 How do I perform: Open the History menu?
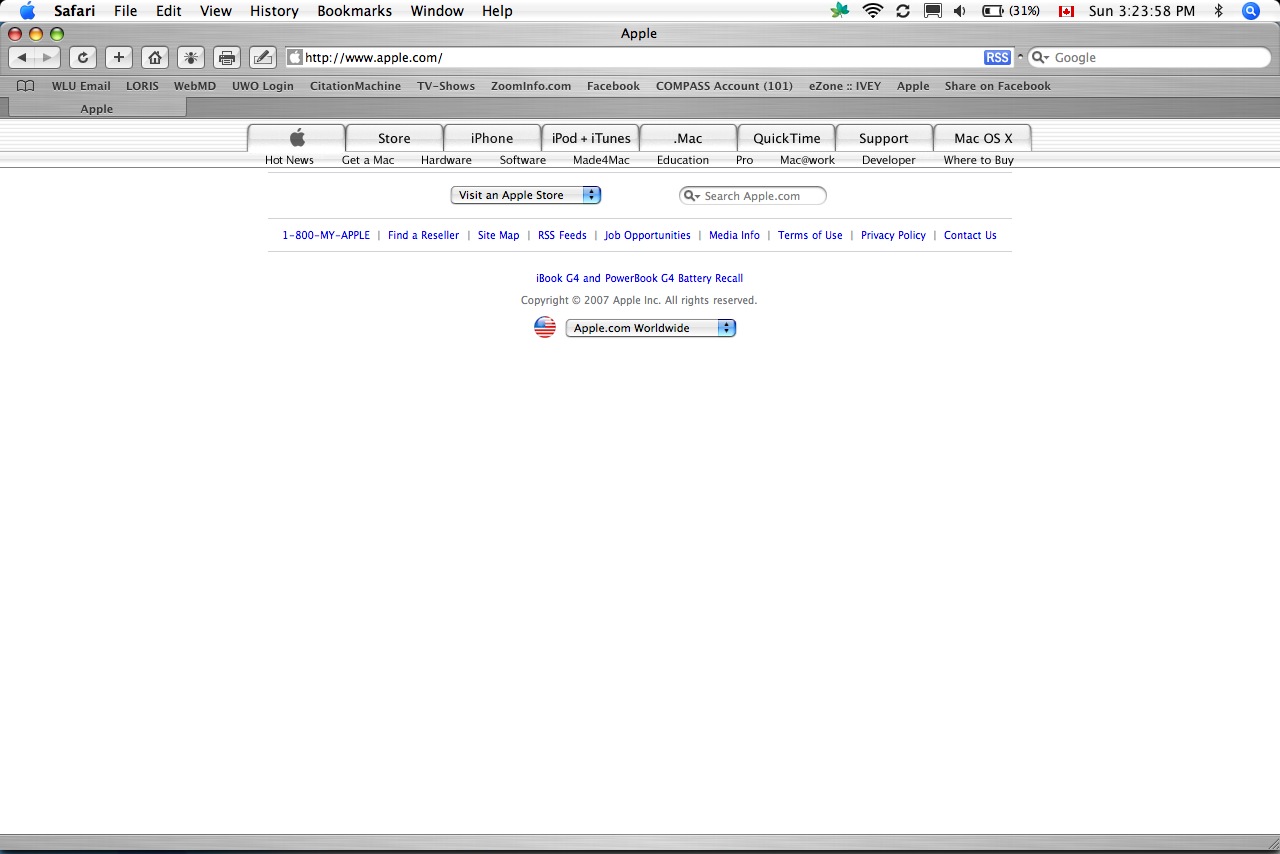274,11
